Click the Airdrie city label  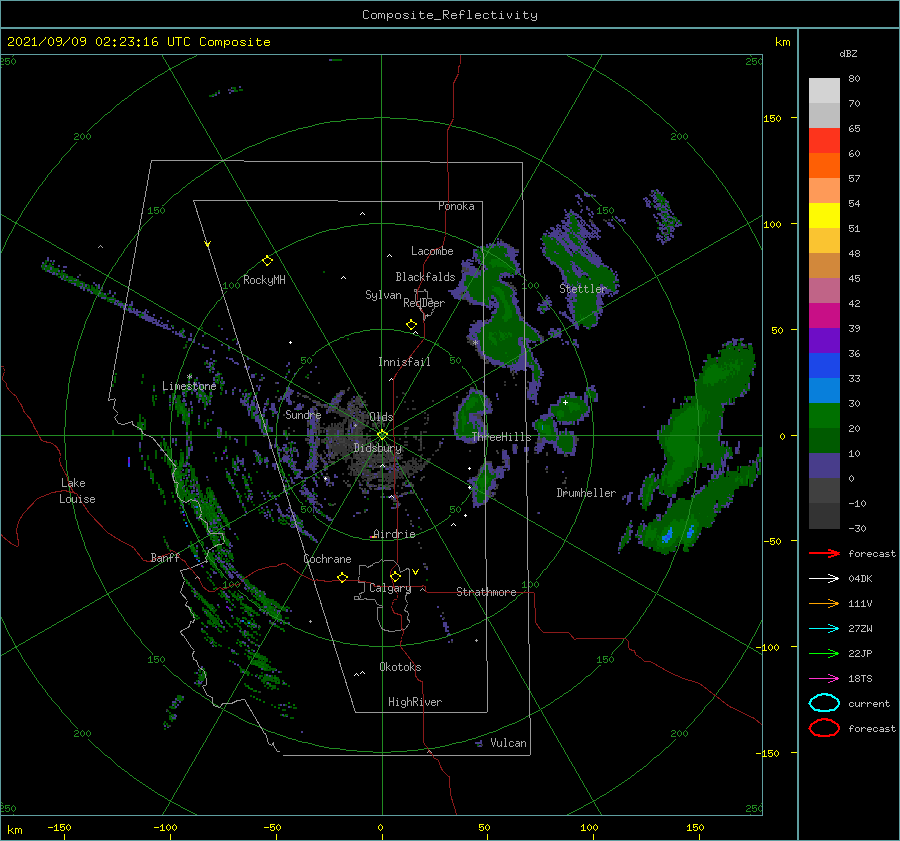(x=394, y=534)
